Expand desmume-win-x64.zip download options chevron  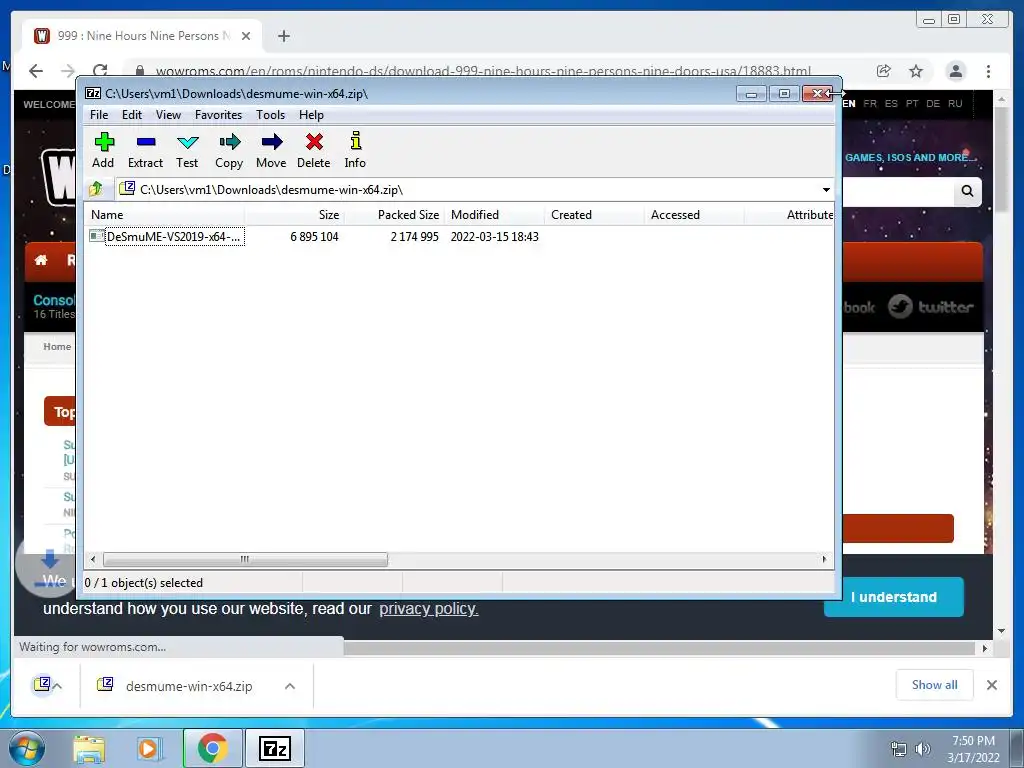[x=290, y=686]
